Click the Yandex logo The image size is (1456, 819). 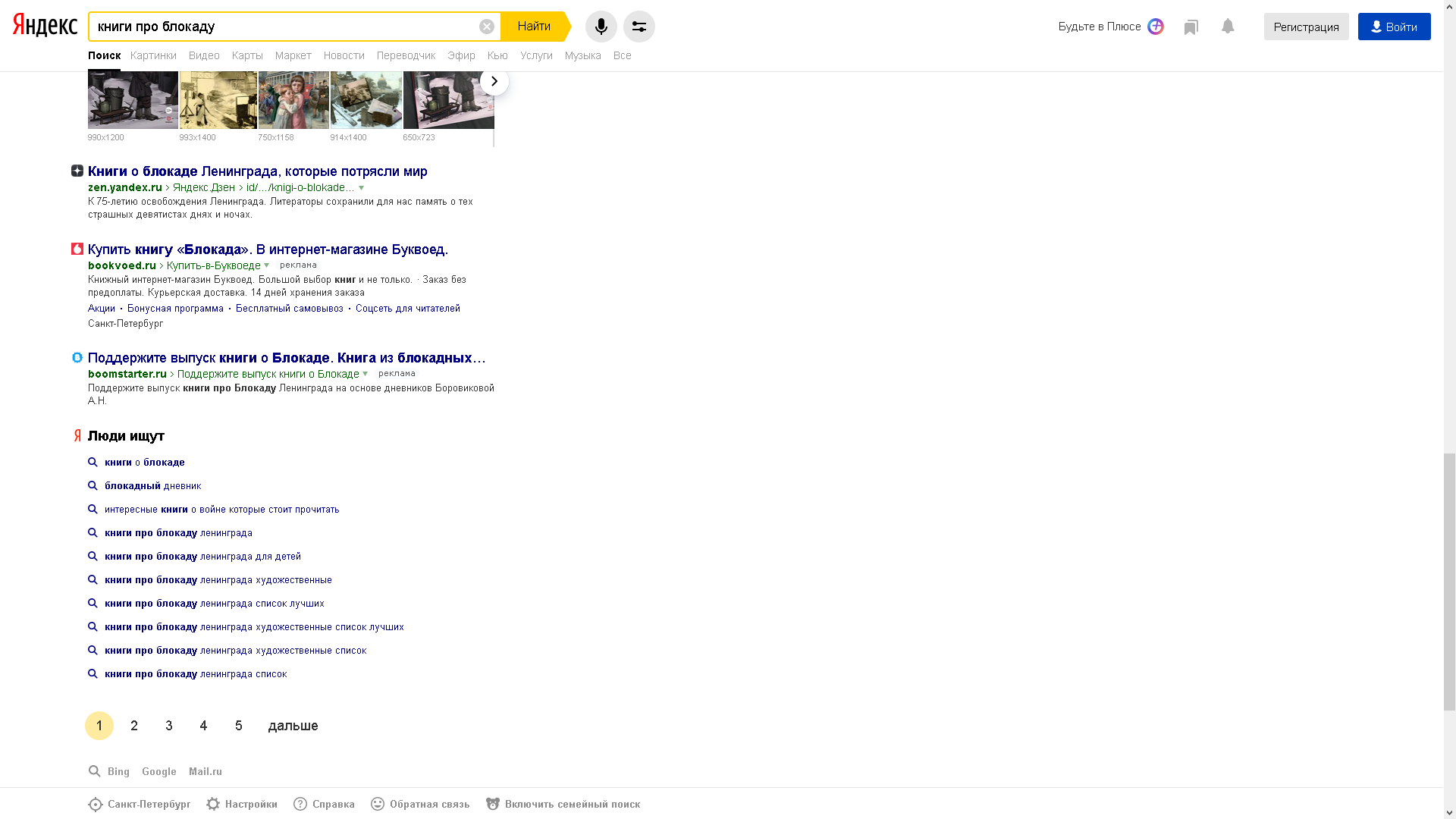45,25
